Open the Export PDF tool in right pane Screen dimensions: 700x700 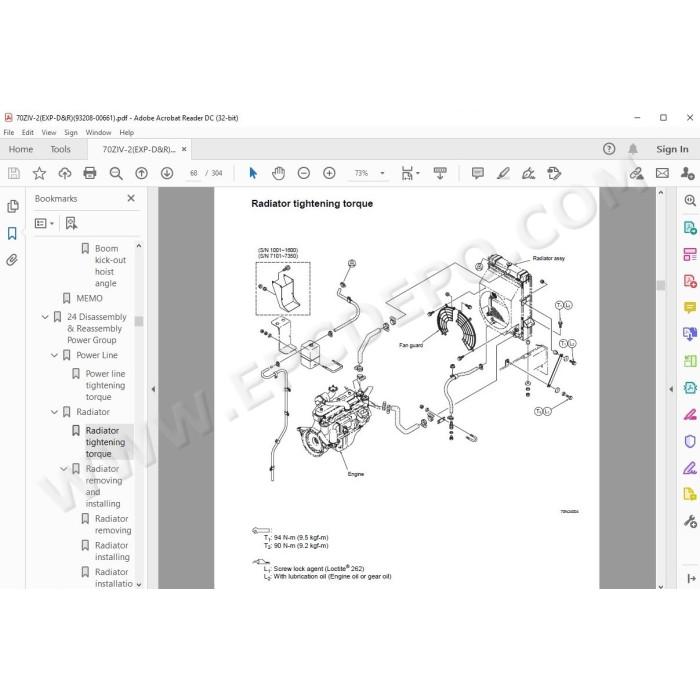click(690, 227)
